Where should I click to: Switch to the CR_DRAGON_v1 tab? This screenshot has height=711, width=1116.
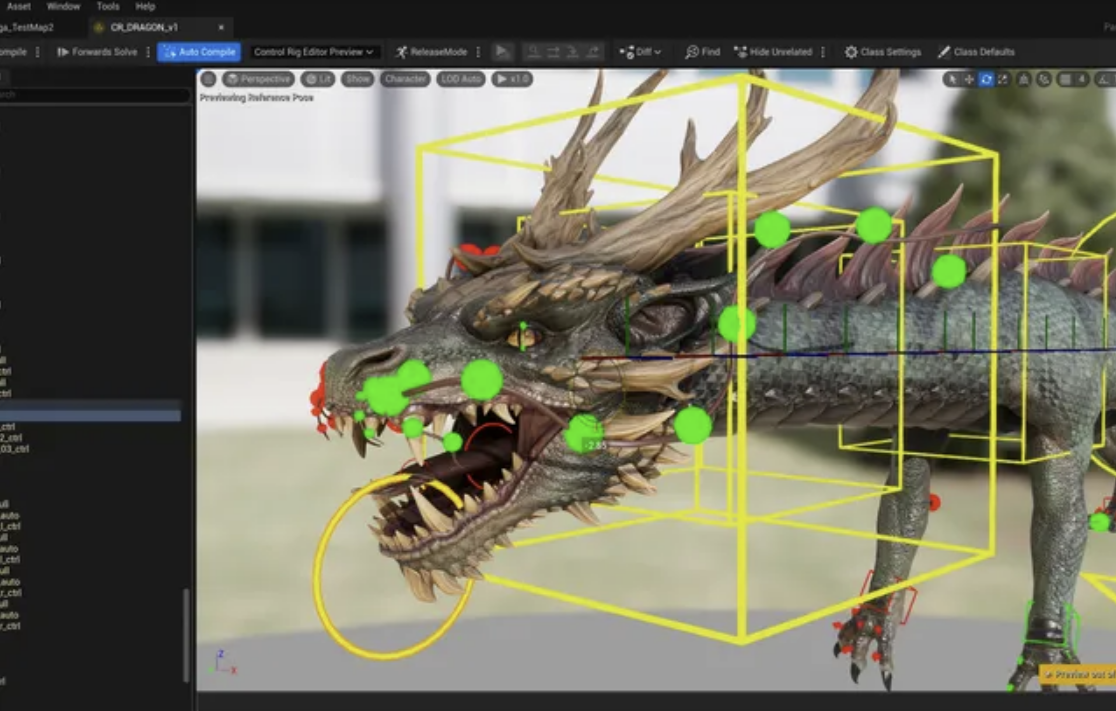coord(143,27)
